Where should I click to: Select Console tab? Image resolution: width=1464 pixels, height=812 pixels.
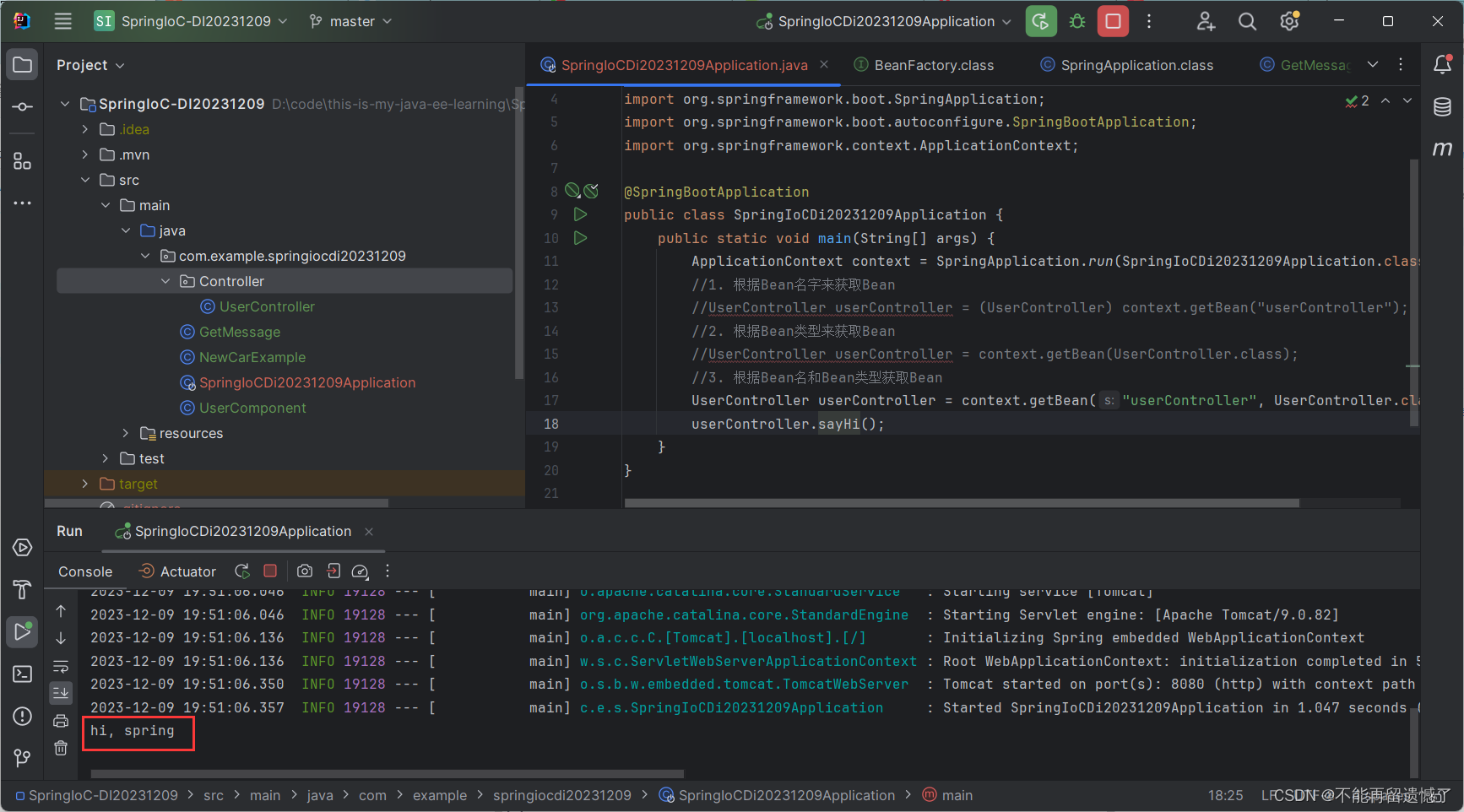pyautogui.click(x=85, y=571)
